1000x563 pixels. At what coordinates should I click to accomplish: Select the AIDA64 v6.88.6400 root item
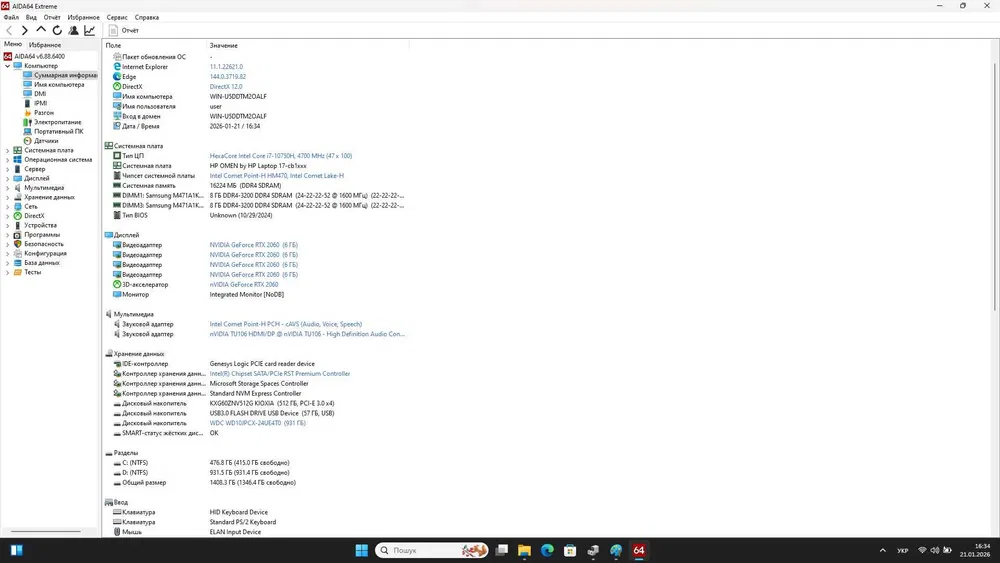[x=39, y=56]
